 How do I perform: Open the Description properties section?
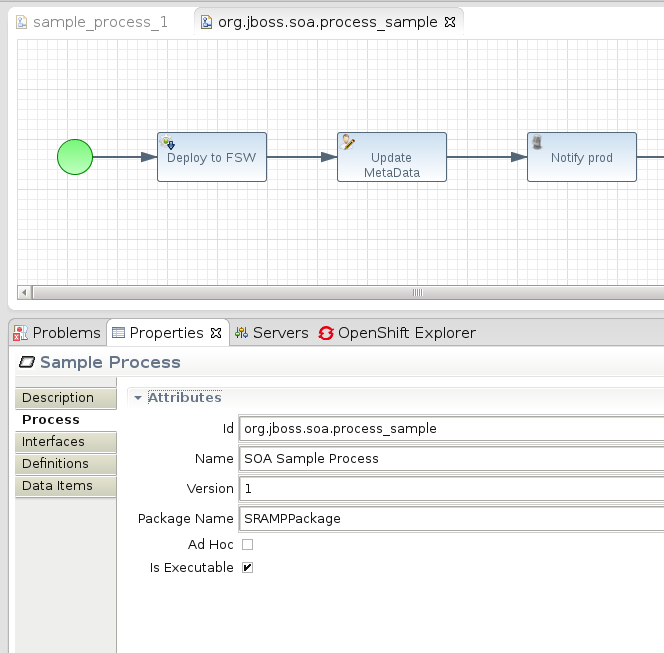pos(66,398)
